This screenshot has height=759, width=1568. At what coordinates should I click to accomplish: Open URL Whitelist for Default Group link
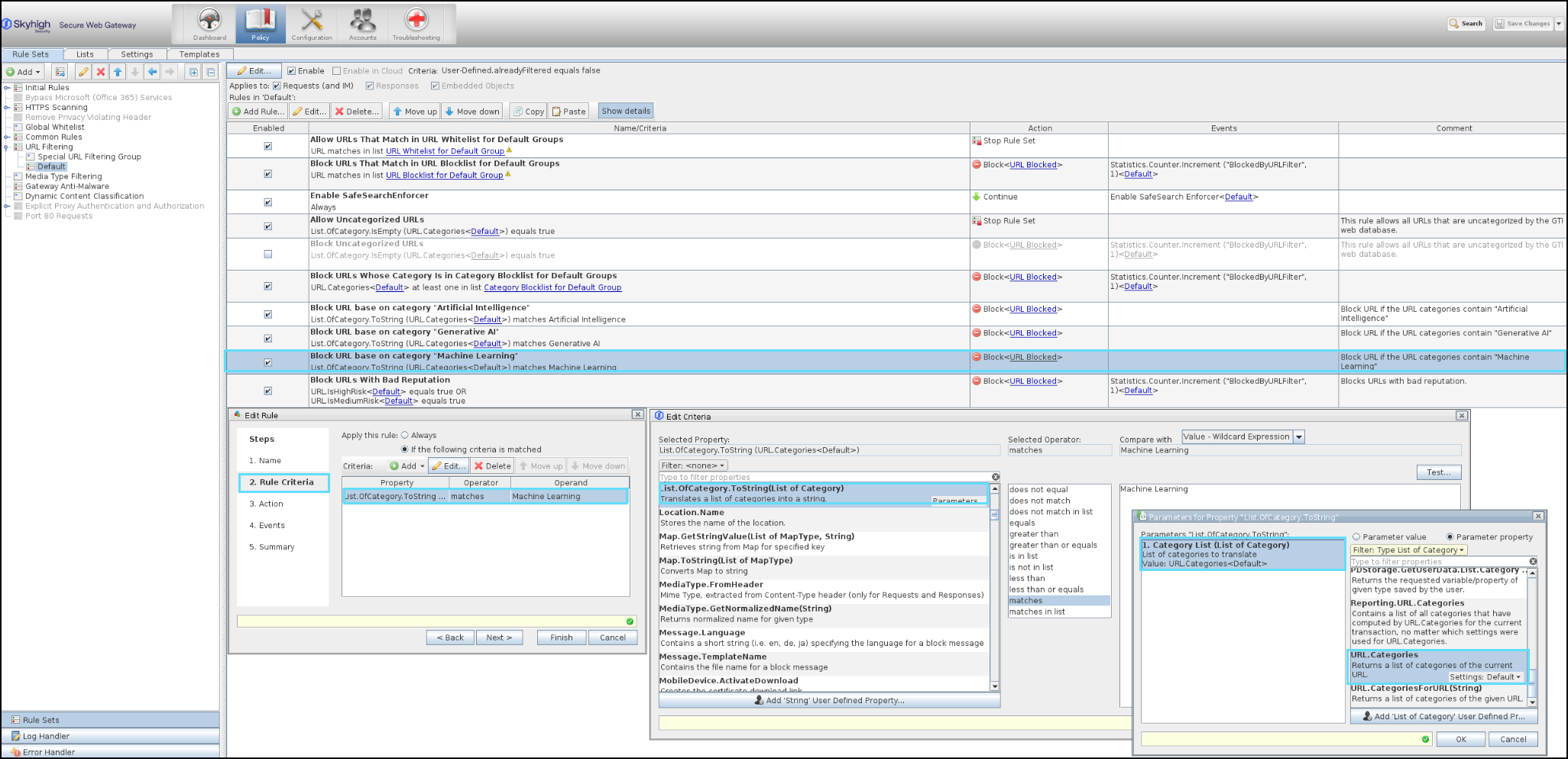[x=445, y=151]
